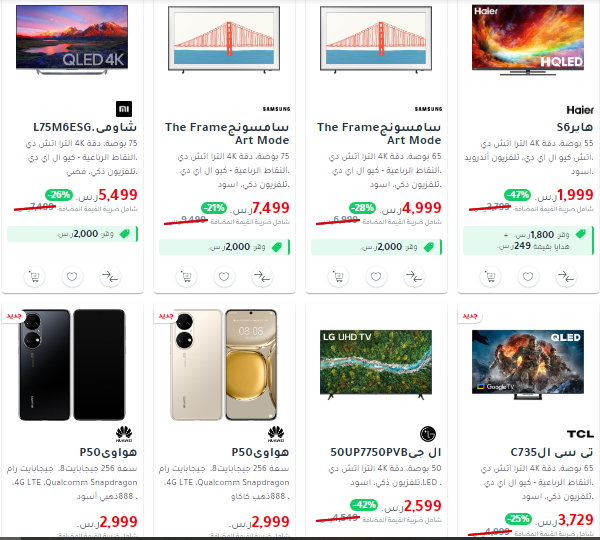The height and width of the screenshot is (540, 600).
Task: Open the LG 50UP7750PVB product title
Action: [386, 452]
